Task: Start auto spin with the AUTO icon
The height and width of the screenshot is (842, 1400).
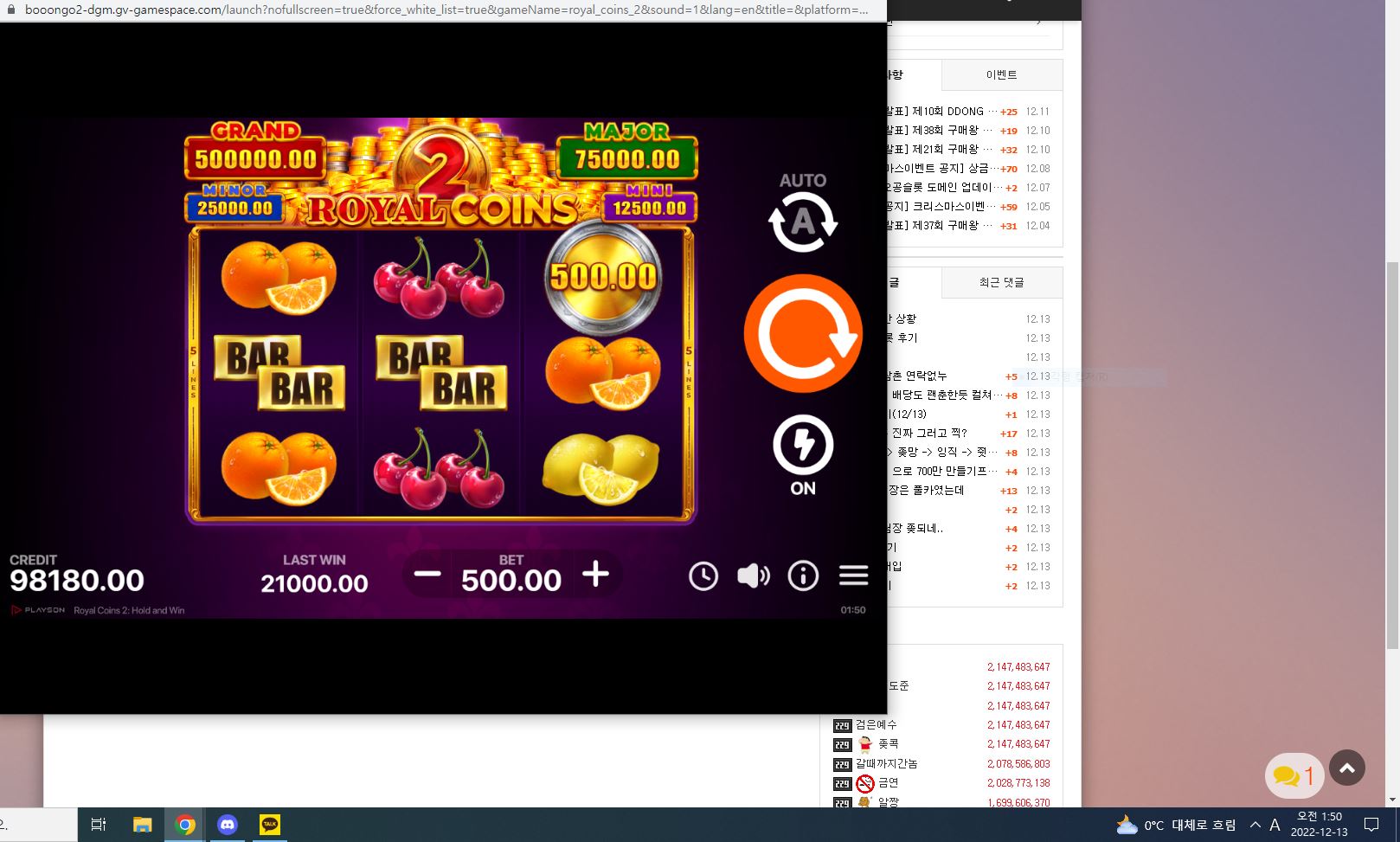Action: (x=803, y=222)
